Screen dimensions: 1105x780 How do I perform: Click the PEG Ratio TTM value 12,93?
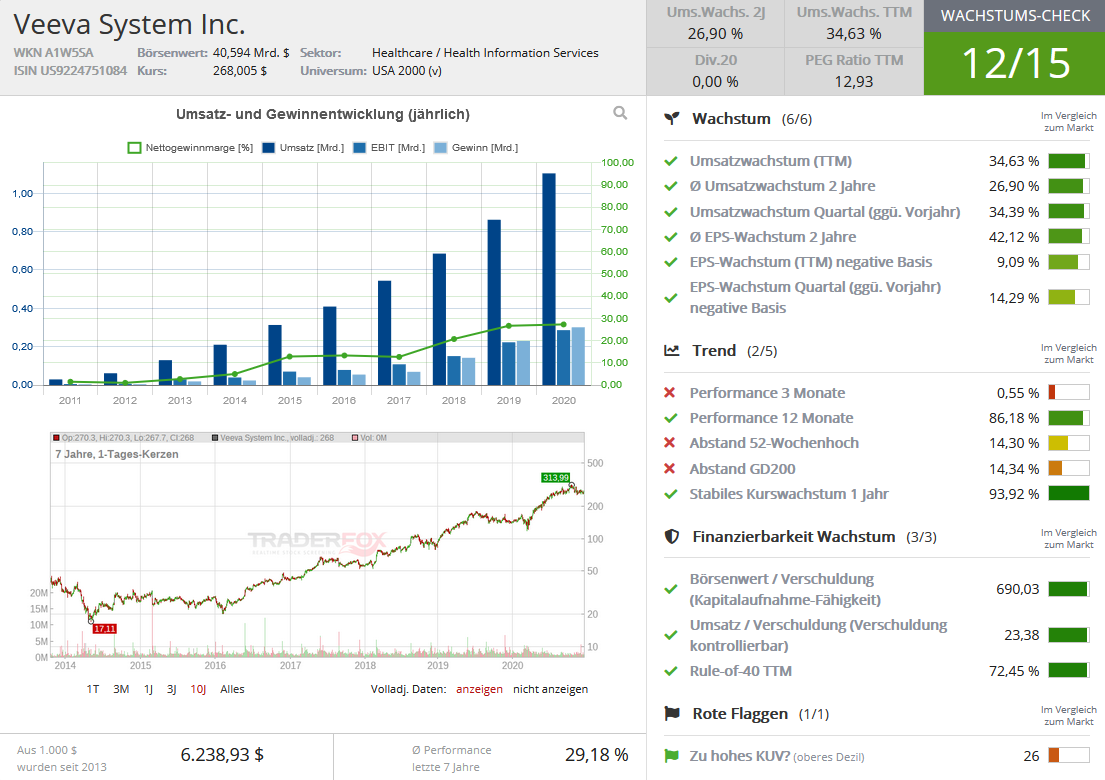click(x=854, y=82)
